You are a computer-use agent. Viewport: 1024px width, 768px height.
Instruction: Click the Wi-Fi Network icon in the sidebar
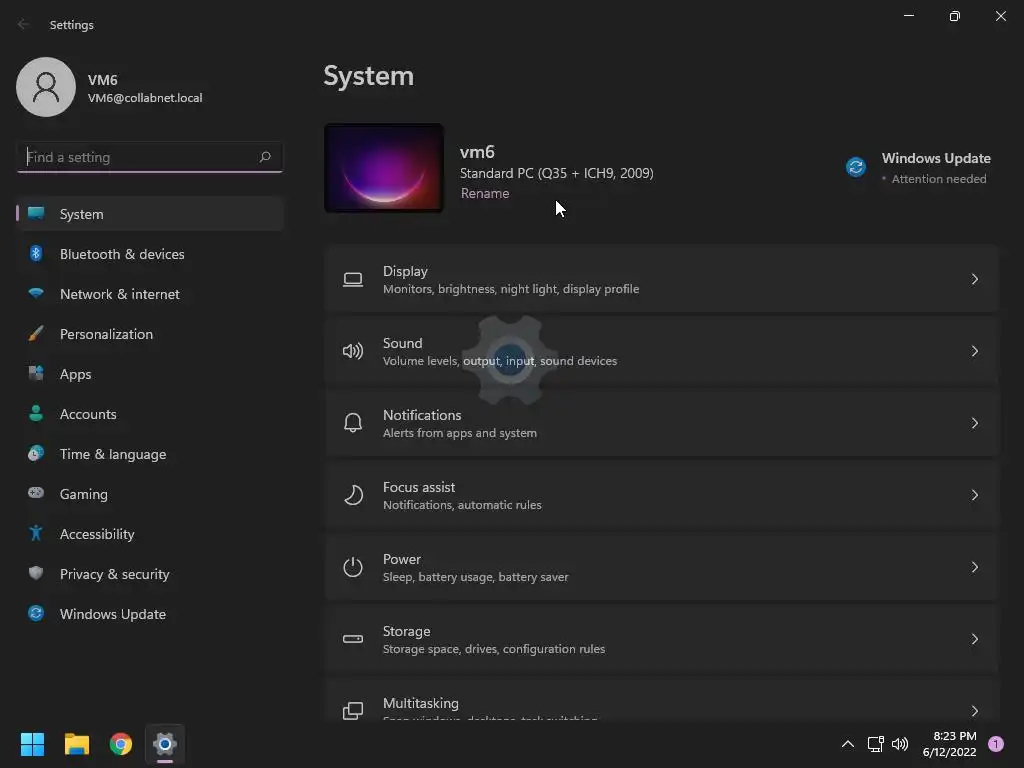click(x=36, y=293)
